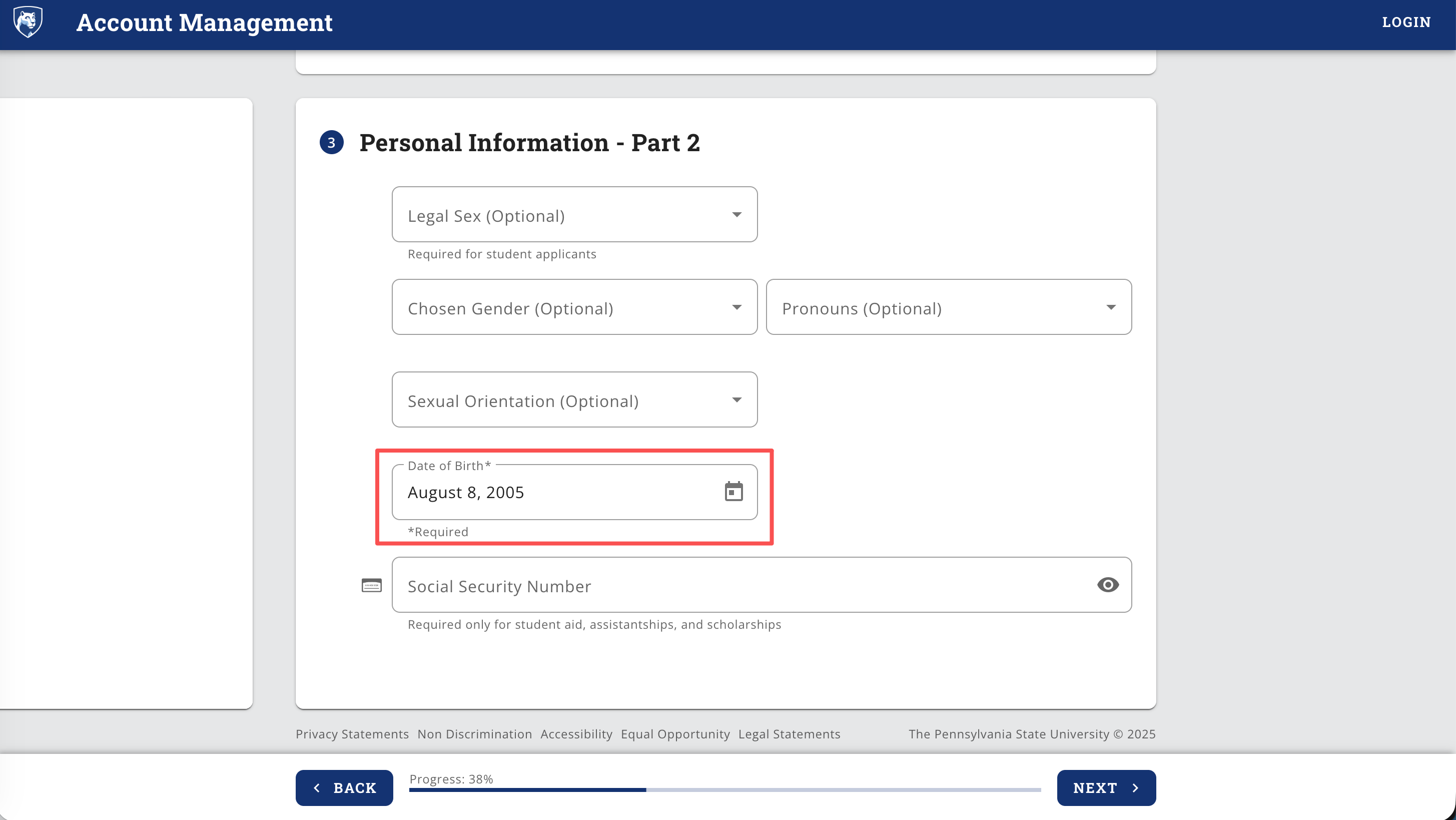
Task: Click the Account Management title
Action: (204, 23)
